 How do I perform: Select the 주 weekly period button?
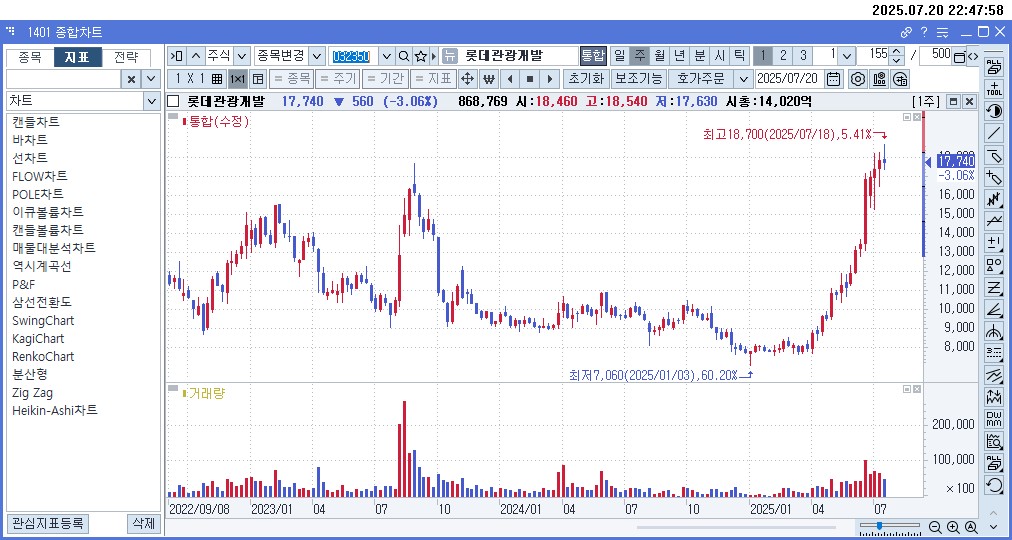pos(640,55)
